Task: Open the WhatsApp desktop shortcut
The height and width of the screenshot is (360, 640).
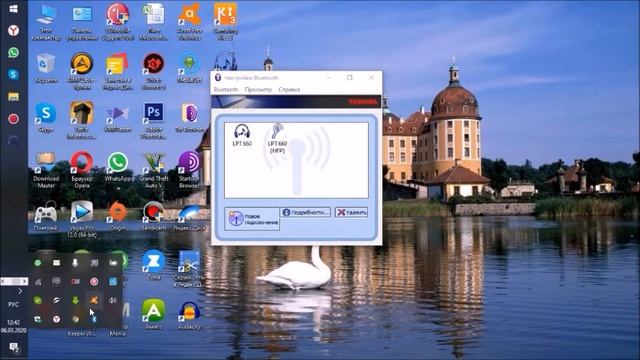Action: click(118, 167)
